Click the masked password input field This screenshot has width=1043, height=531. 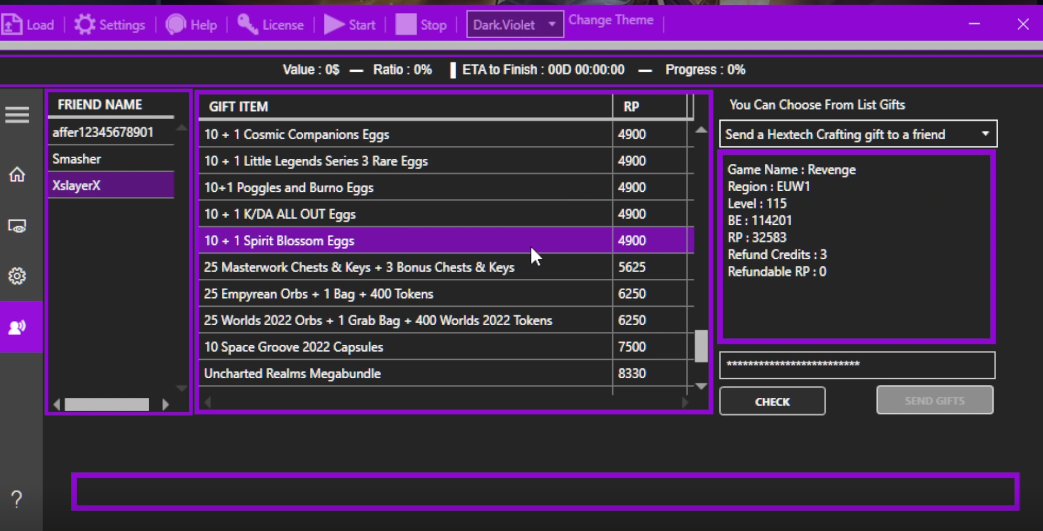coord(857,365)
